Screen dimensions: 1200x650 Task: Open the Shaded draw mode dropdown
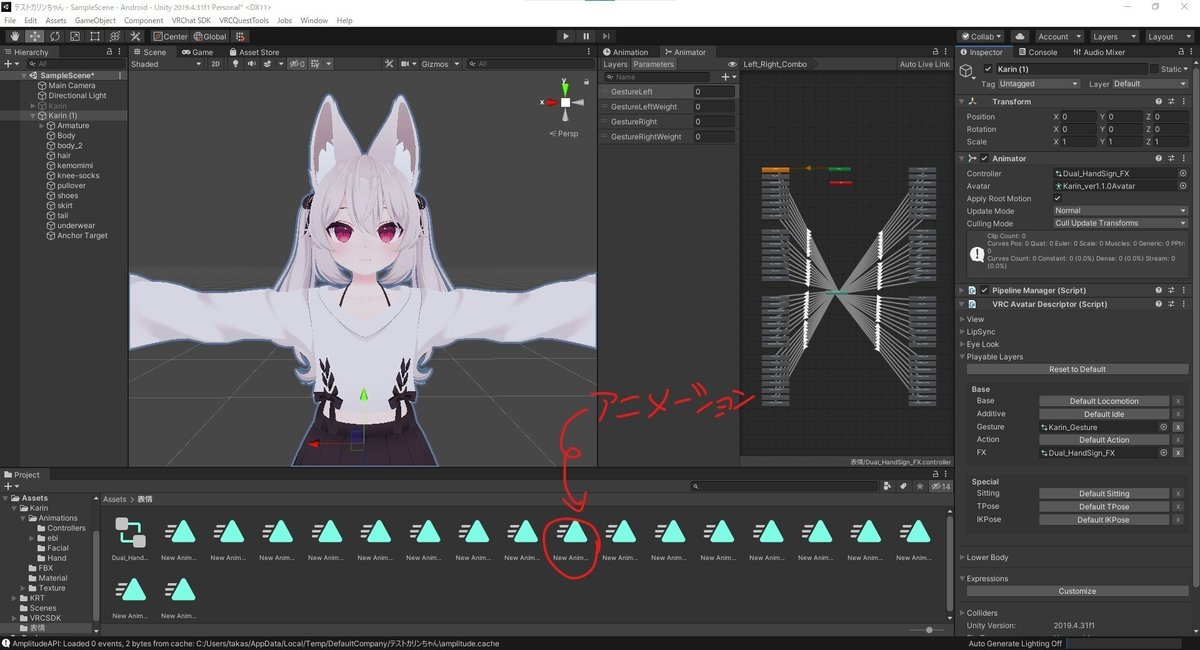(166, 64)
